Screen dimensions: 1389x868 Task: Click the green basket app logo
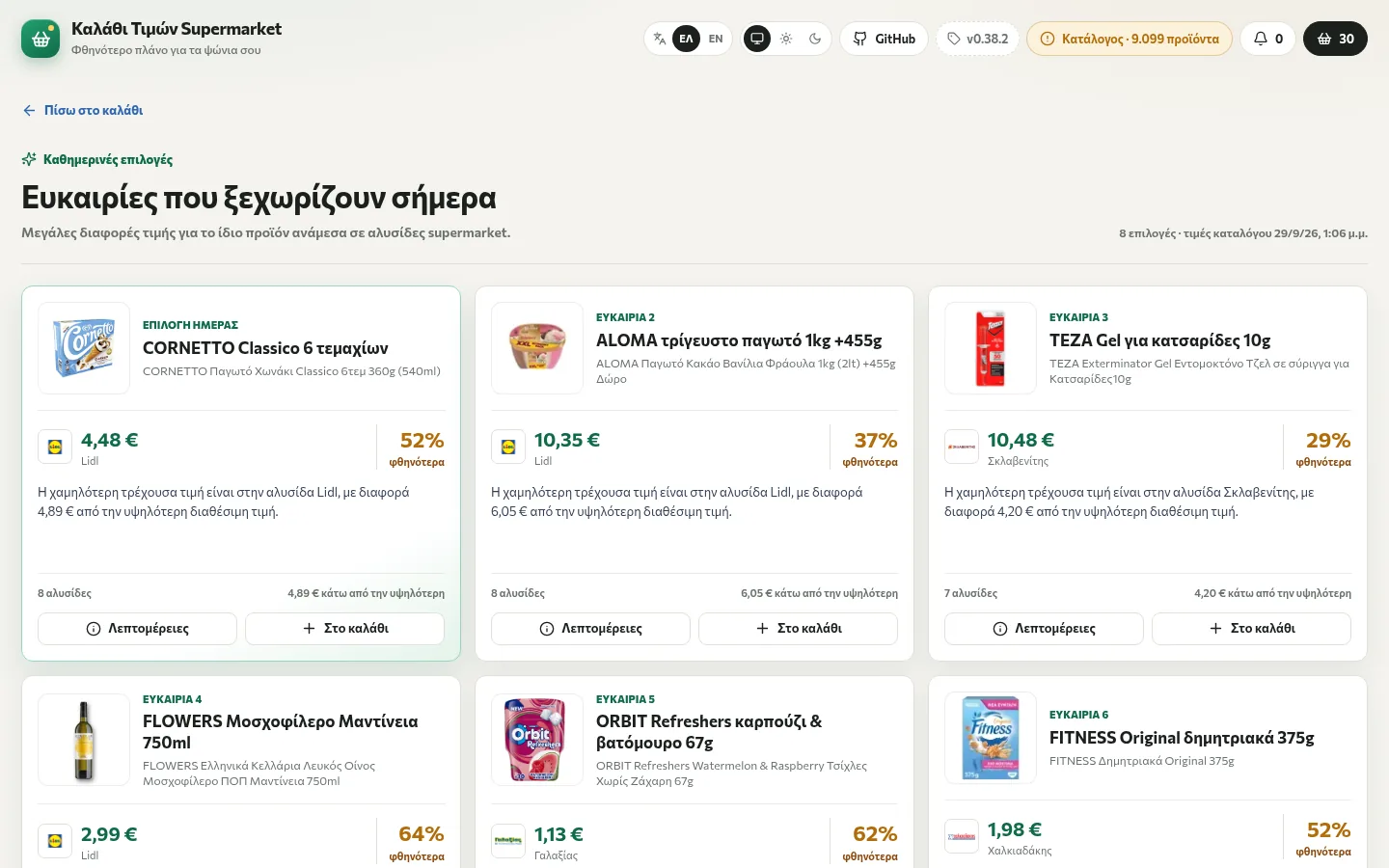point(41,39)
